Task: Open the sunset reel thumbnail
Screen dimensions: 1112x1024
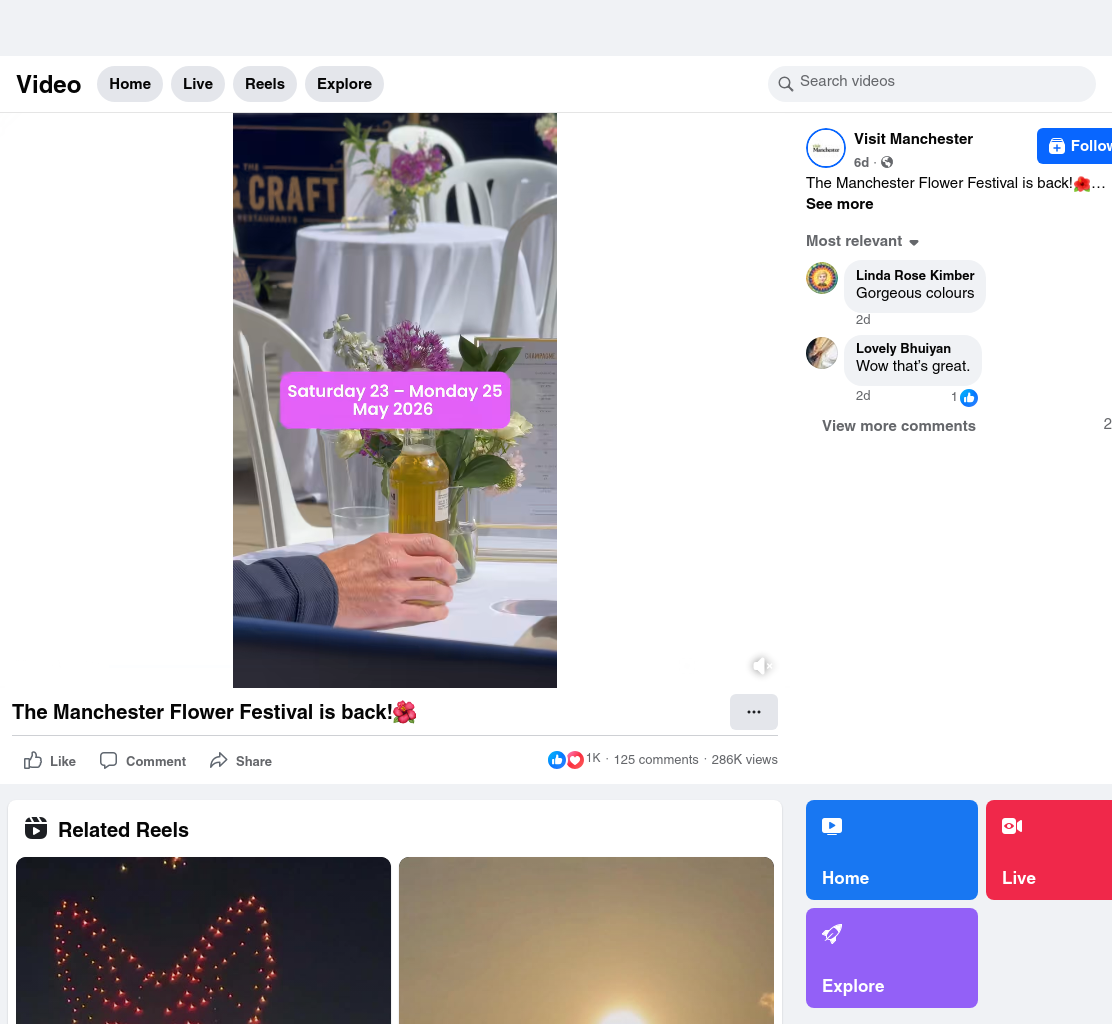Action: click(x=586, y=940)
